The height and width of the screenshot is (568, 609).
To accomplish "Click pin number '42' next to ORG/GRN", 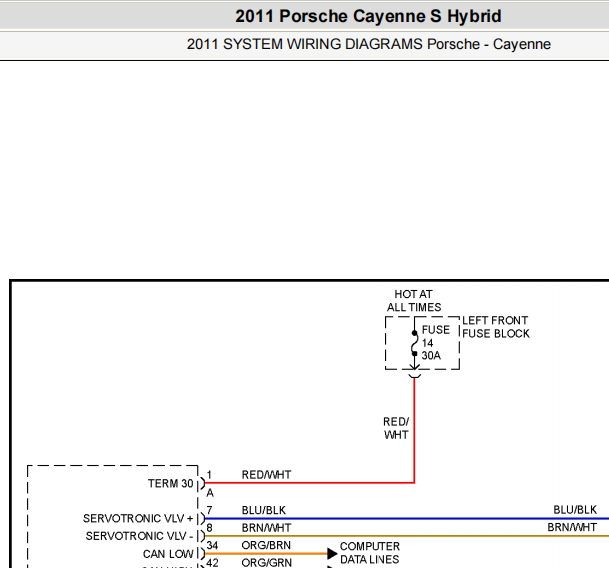I will click(212, 563).
